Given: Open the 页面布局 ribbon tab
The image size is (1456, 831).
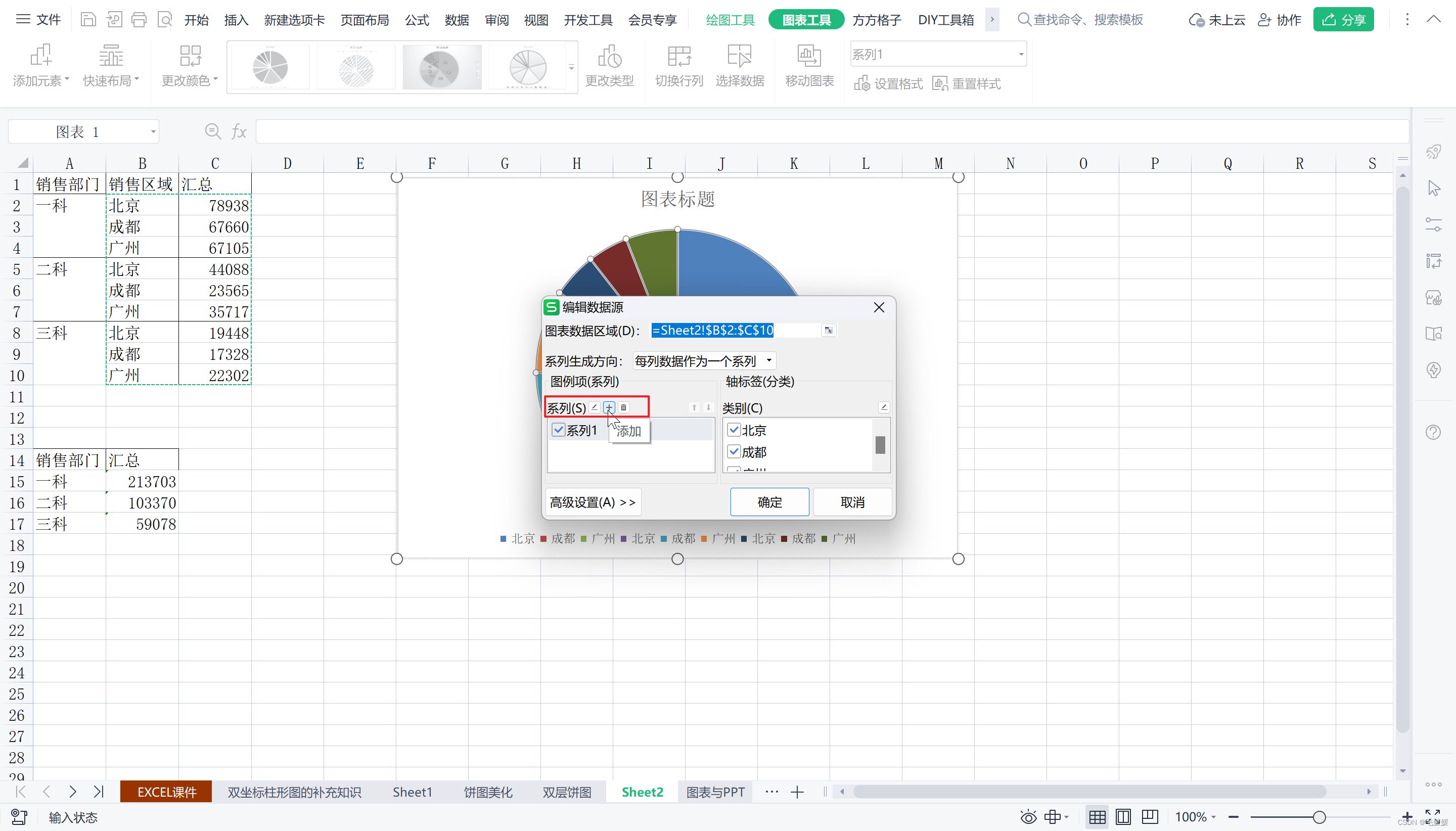Looking at the screenshot, I should coord(364,20).
